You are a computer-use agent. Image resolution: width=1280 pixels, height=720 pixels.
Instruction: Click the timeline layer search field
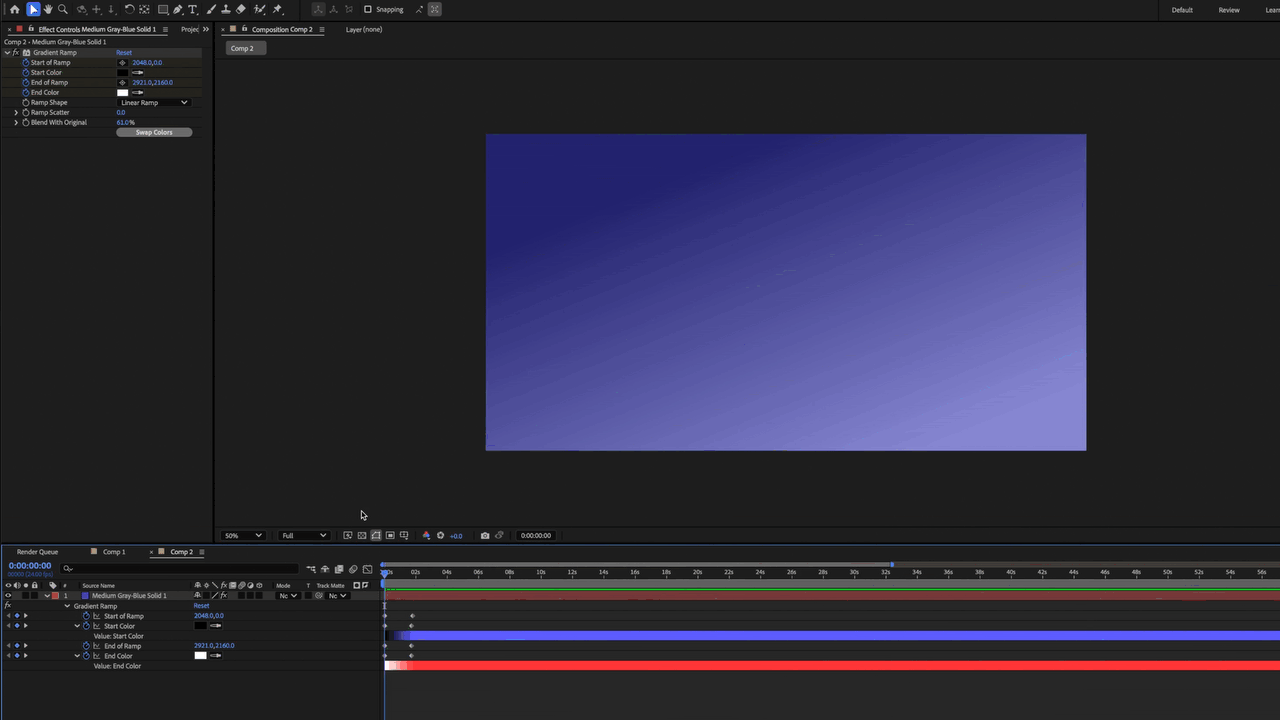click(180, 568)
